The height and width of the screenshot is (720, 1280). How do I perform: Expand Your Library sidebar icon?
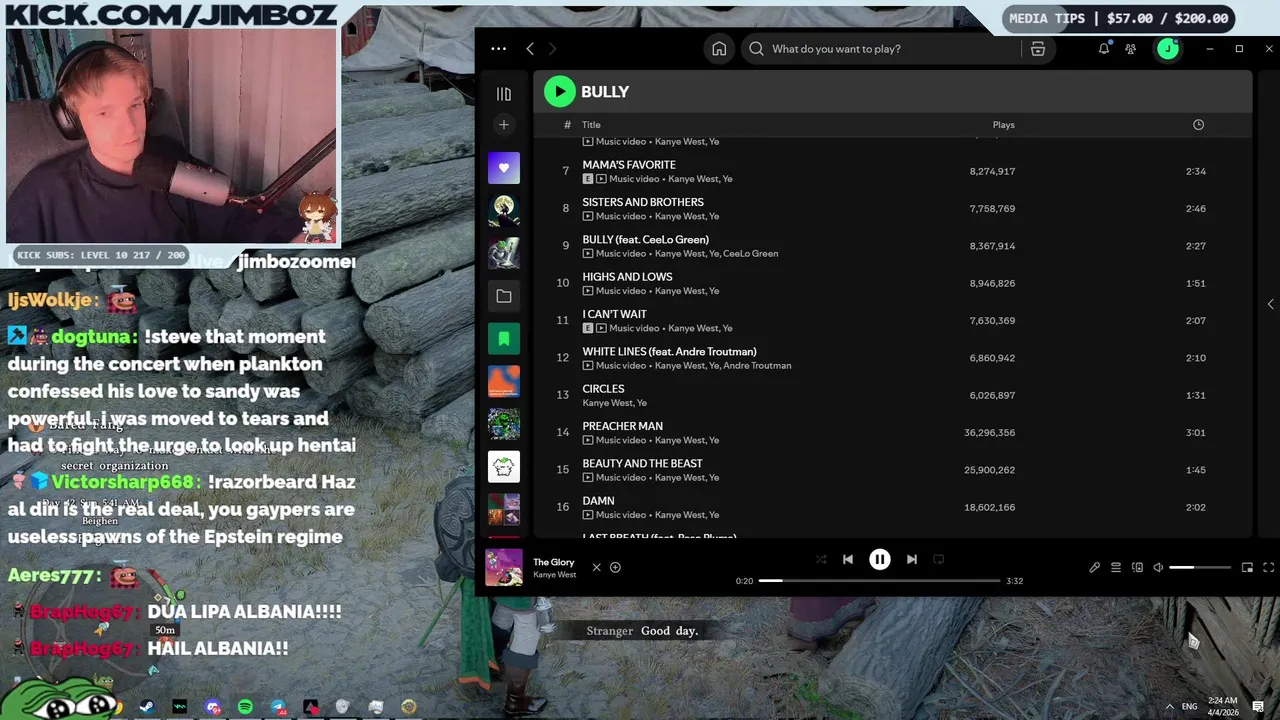pos(504,94)
